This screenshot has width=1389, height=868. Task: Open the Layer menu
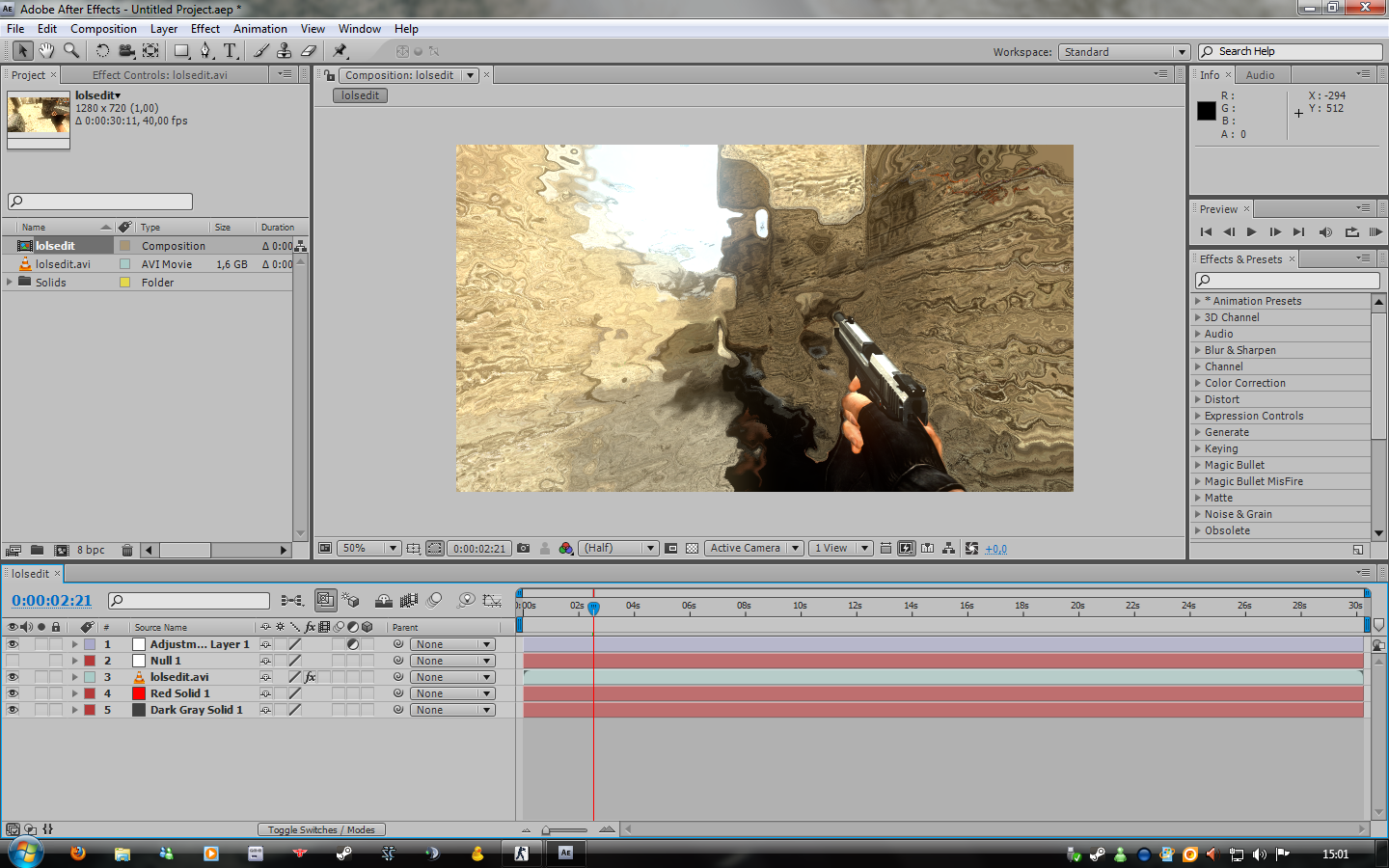pos(164,29)
